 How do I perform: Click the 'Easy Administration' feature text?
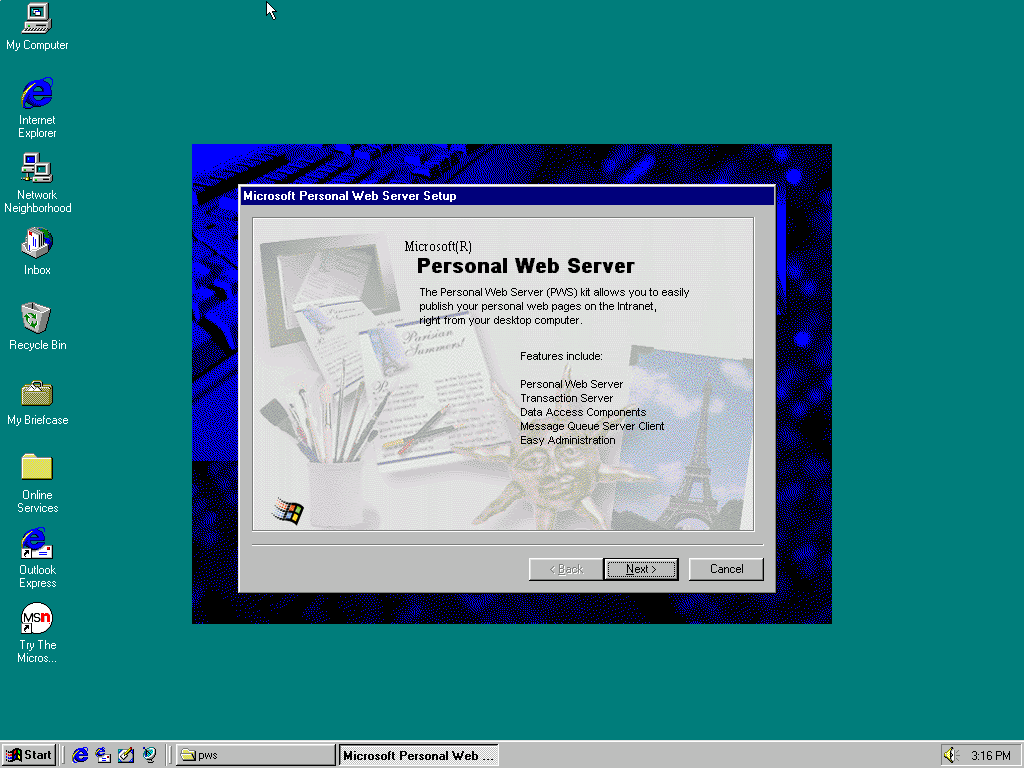568,440
